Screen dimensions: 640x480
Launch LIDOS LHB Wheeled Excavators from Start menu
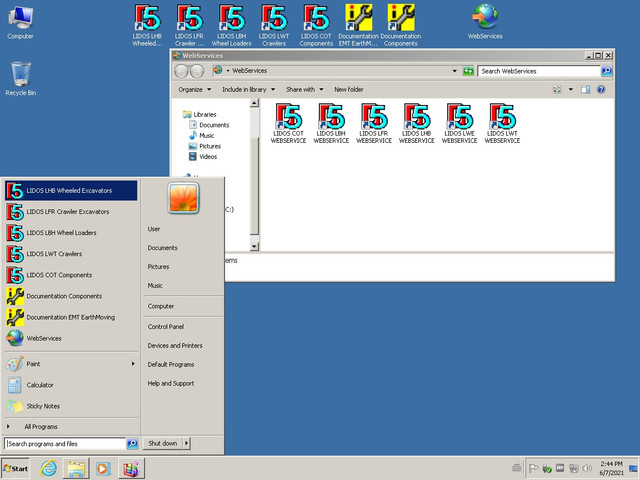pos(71,191)
